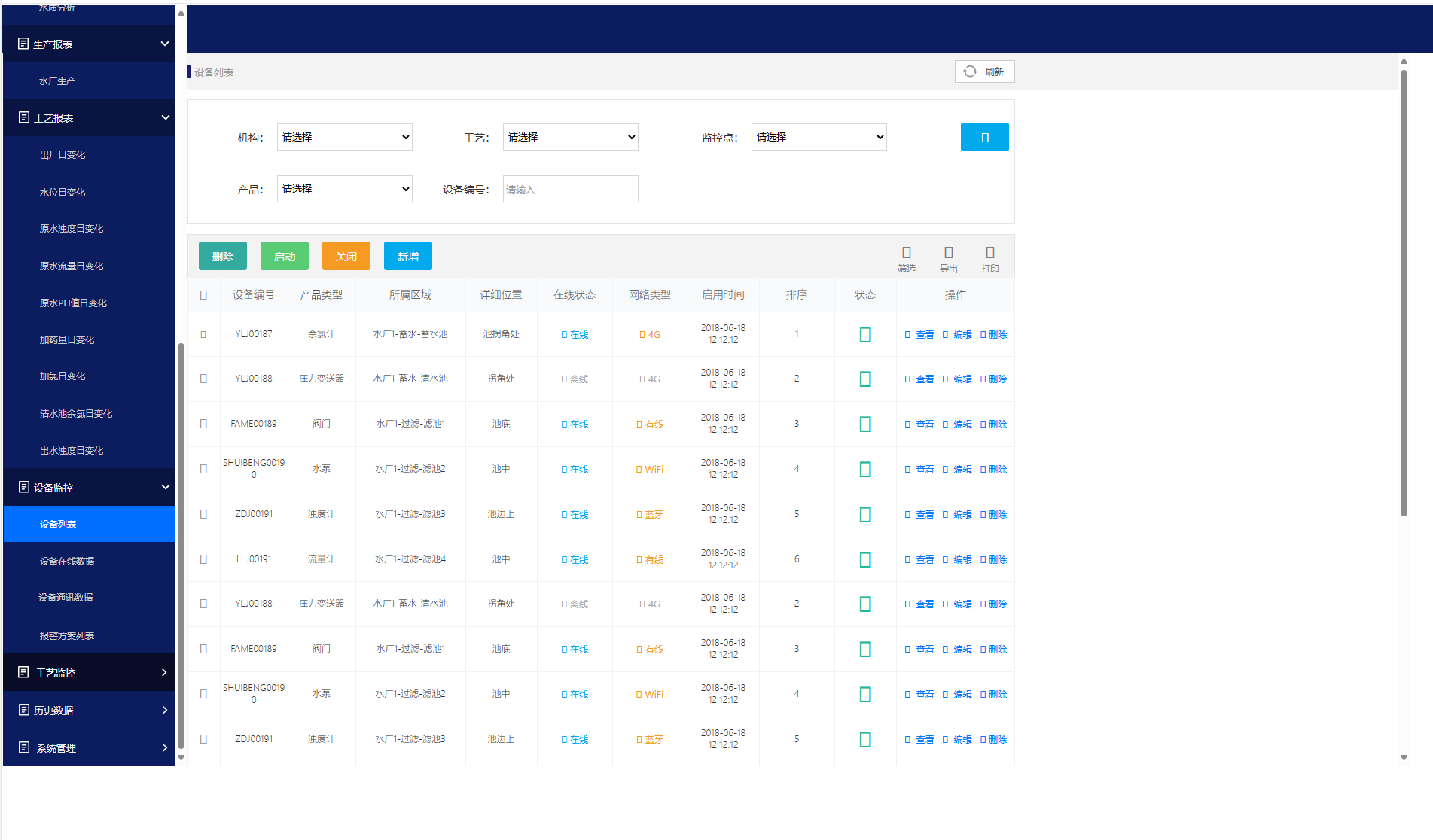Image resolution: width=1433 pixels, height=840 pixels.
Task: Click the main page vertical scrollbar thumb
Action: [1404, 294]
